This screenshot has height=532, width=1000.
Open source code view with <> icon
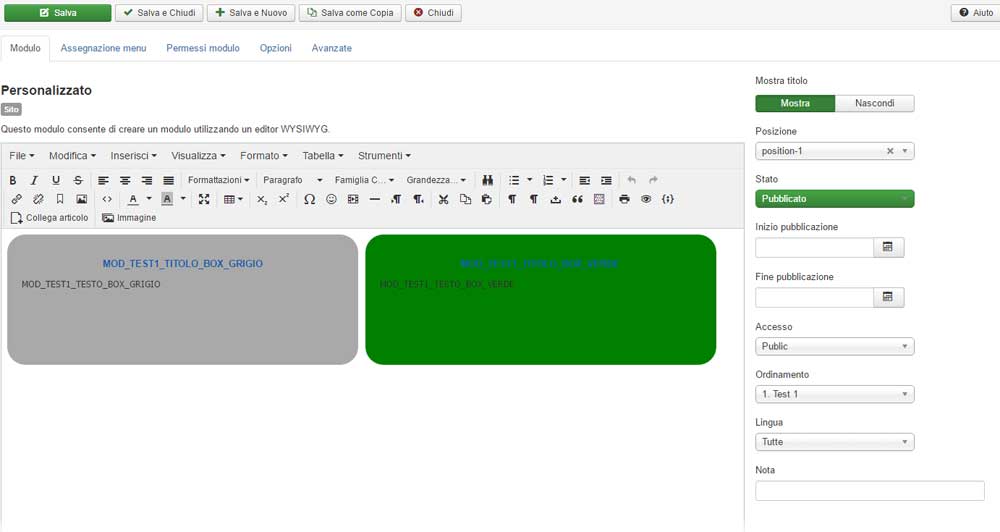point(107,199)
